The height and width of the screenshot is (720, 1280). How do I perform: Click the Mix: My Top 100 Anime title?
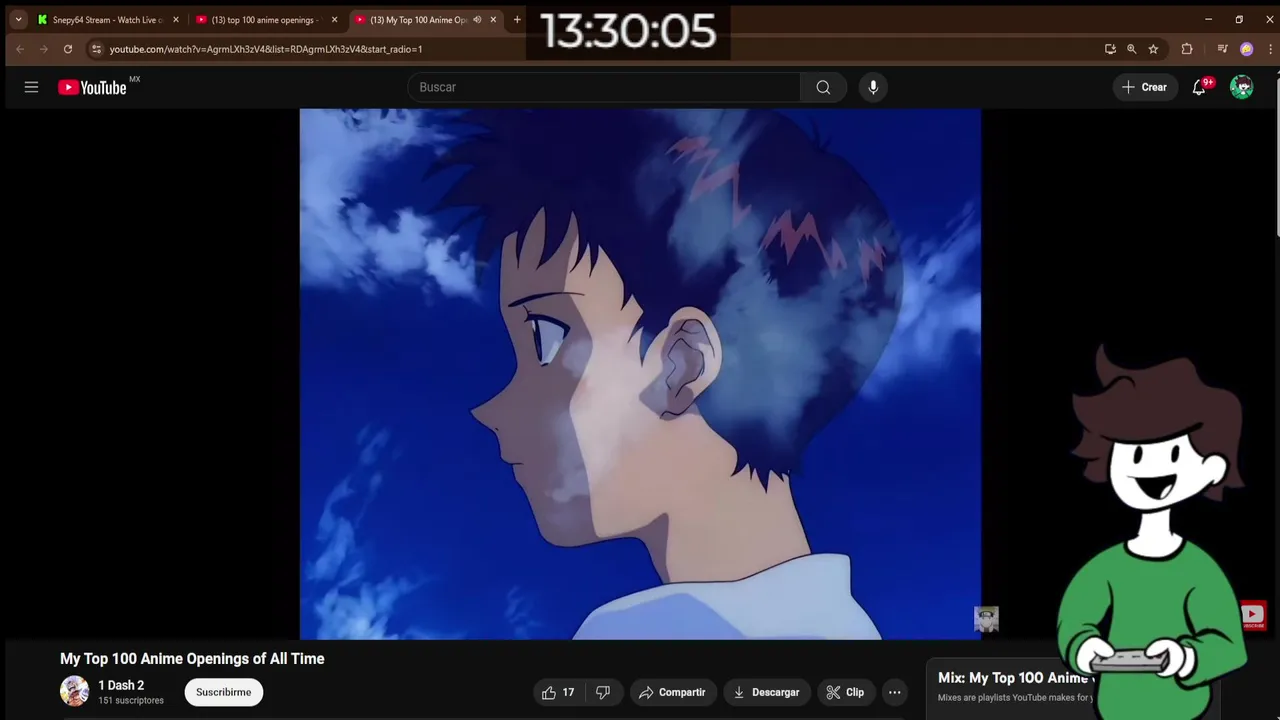1014,678
